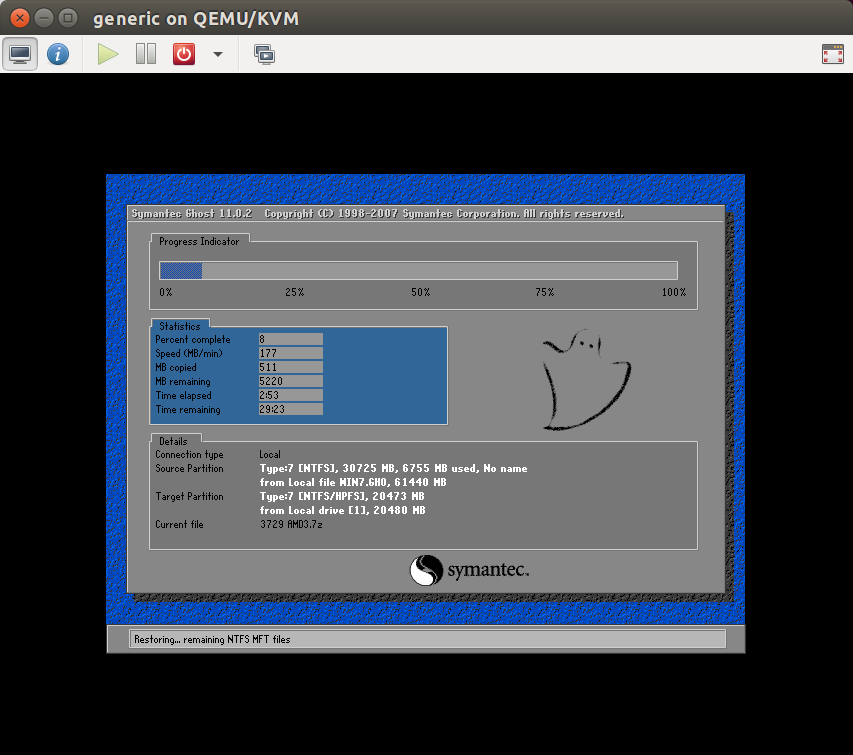Power off the VM via the red shutdown icon
Image resolution: width=853 pixels, height=755 pixels.
pos(182,54)
